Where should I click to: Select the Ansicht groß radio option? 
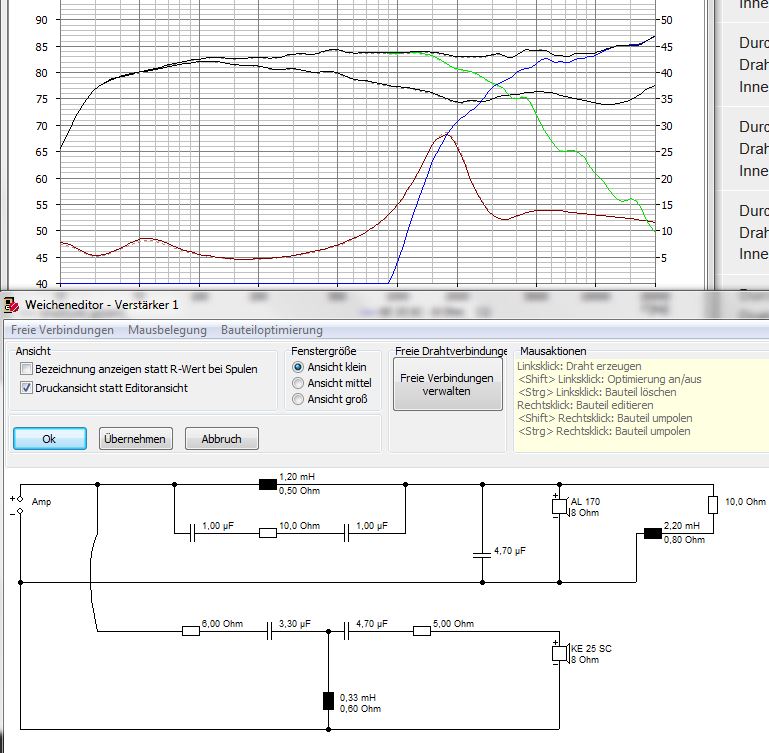pyautogui.click(x=298, y=399)
